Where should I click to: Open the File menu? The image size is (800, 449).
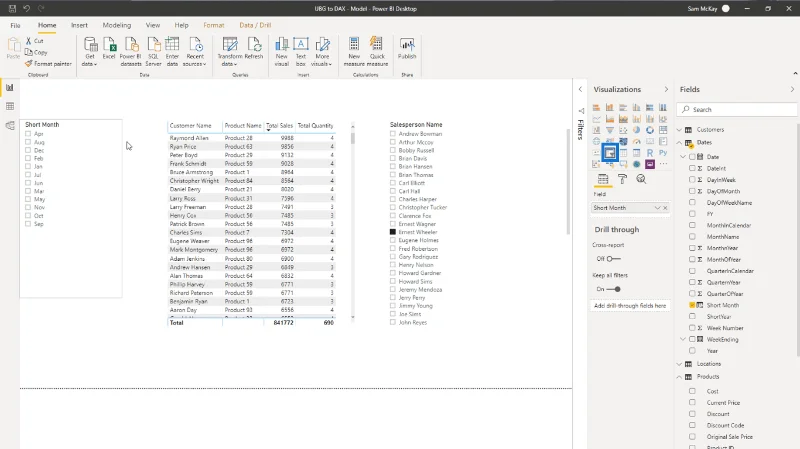pyautogui.click(x=15, y=25)
